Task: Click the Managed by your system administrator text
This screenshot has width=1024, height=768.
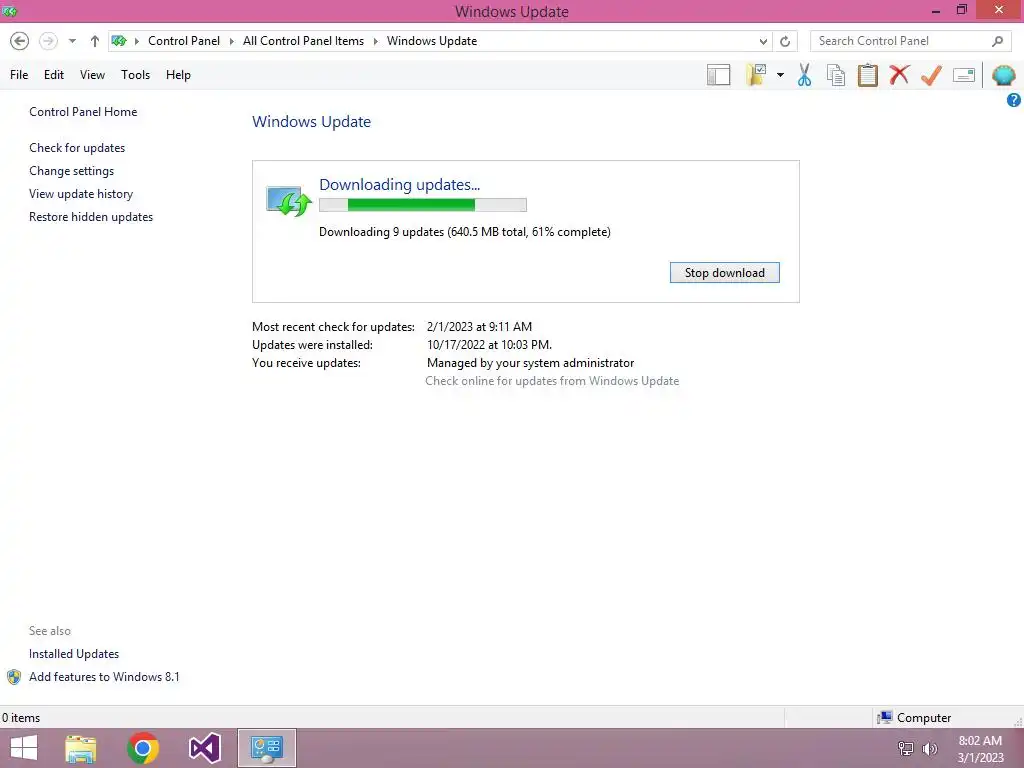Action: (530, 363)
